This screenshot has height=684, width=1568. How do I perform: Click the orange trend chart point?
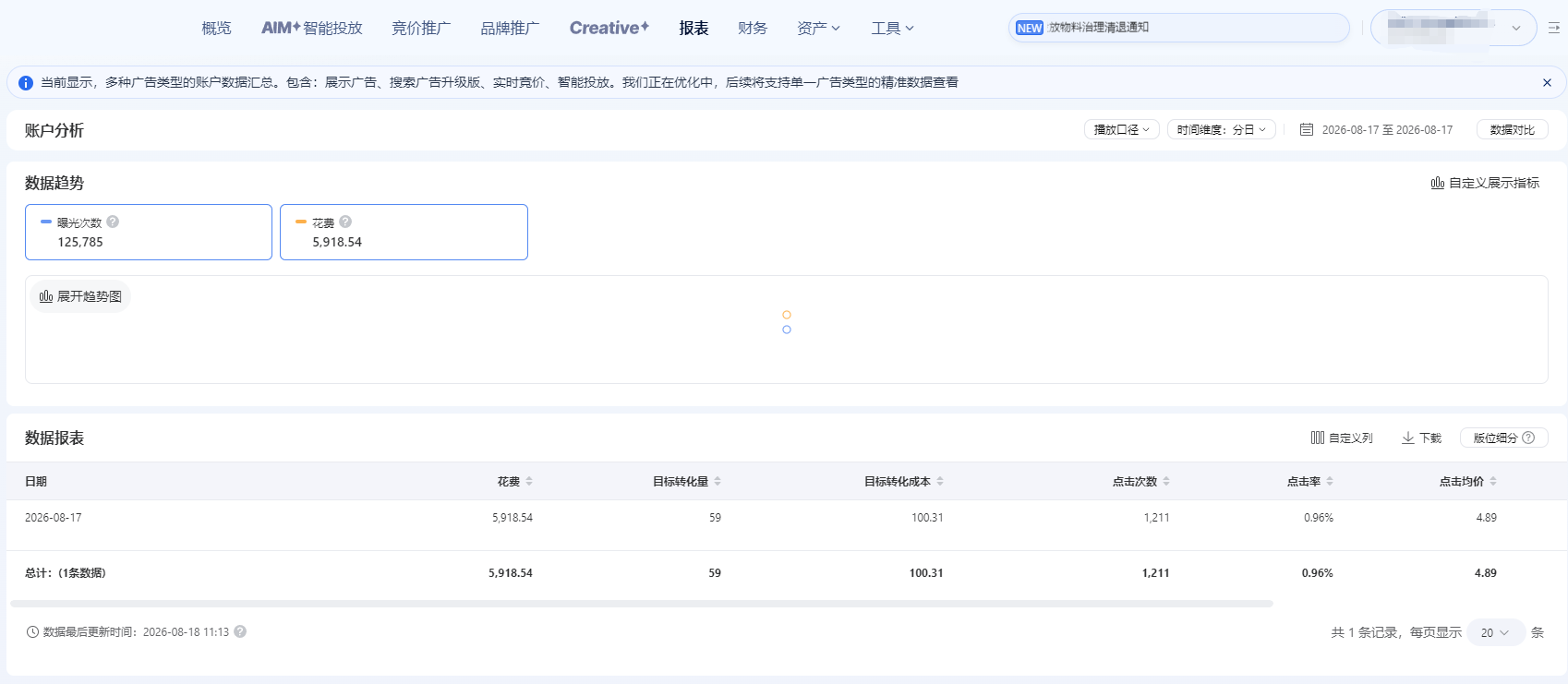(x=787, y=315)
